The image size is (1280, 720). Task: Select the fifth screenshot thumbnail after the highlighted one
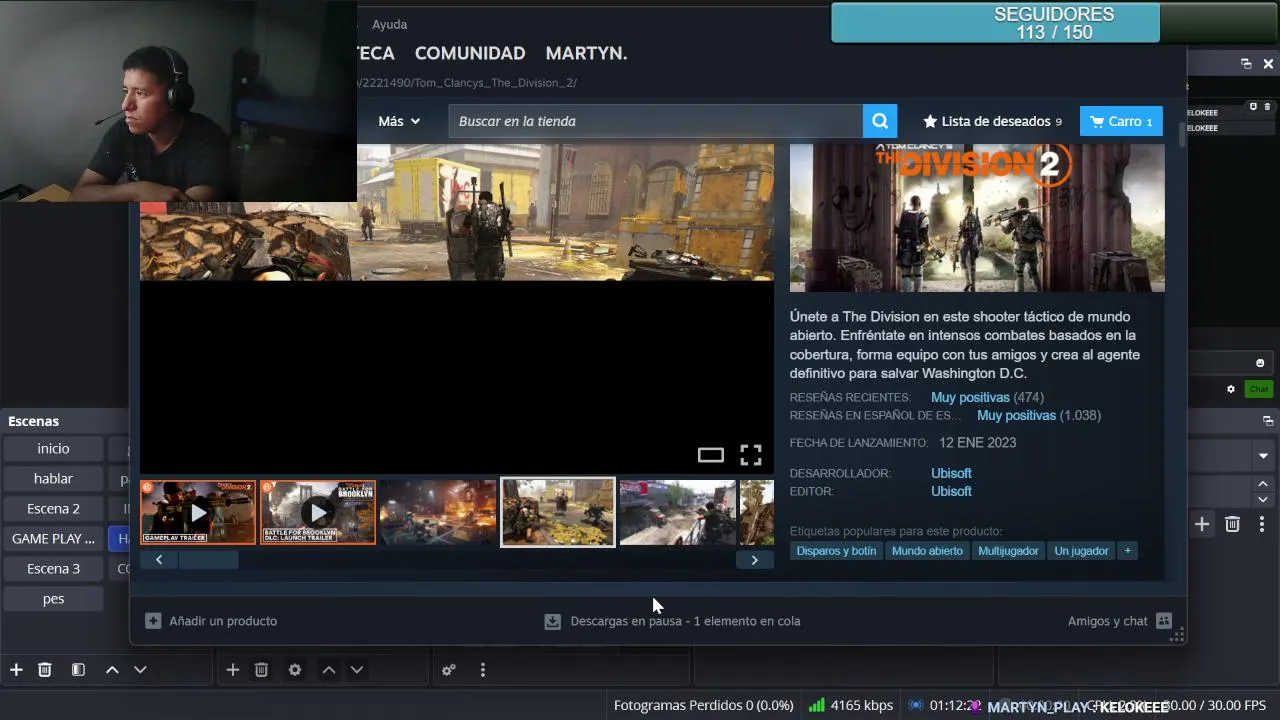[x=678, y=512]
